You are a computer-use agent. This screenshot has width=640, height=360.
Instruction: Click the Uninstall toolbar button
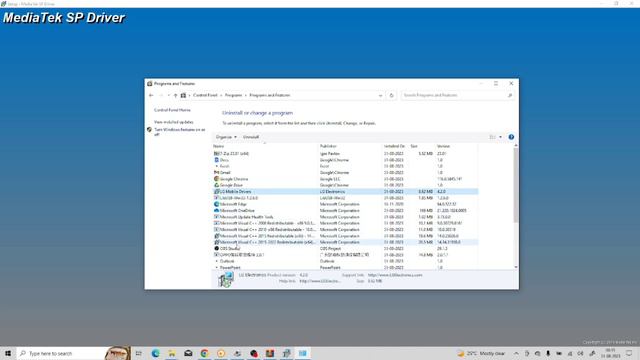coord(251,137)
